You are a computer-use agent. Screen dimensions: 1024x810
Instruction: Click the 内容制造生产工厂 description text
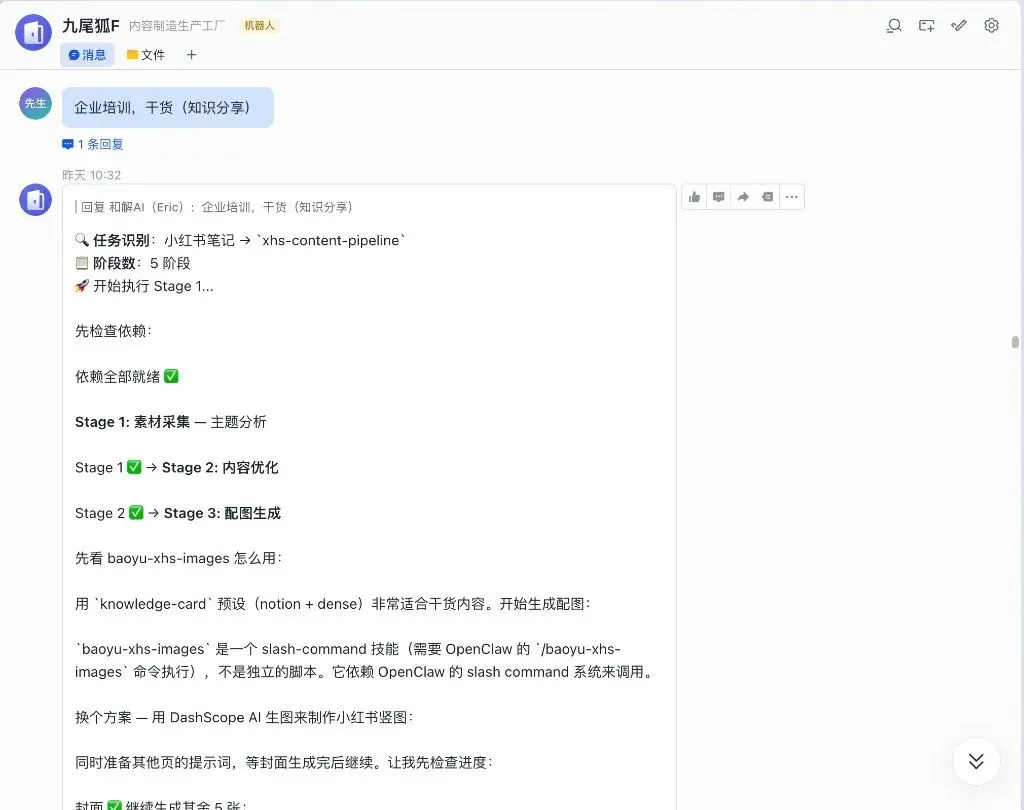tap(177, 25)
